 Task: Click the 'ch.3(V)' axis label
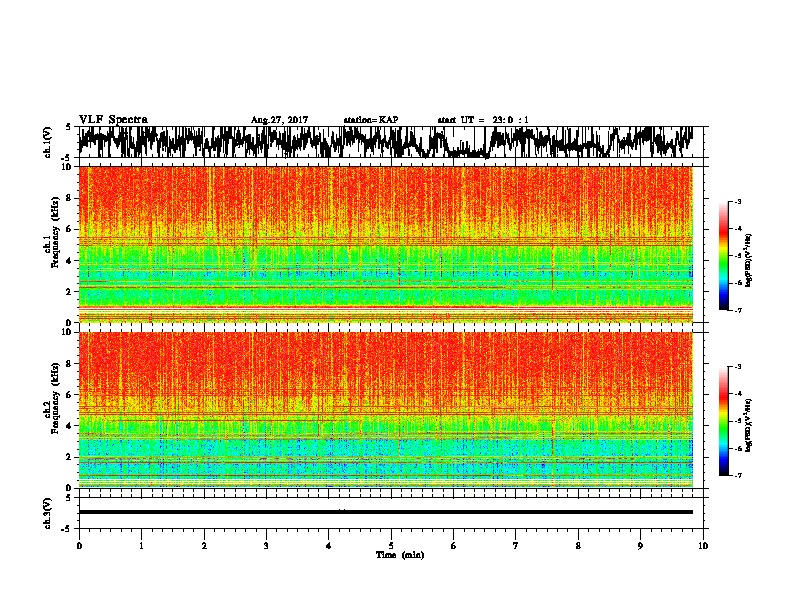48,513
